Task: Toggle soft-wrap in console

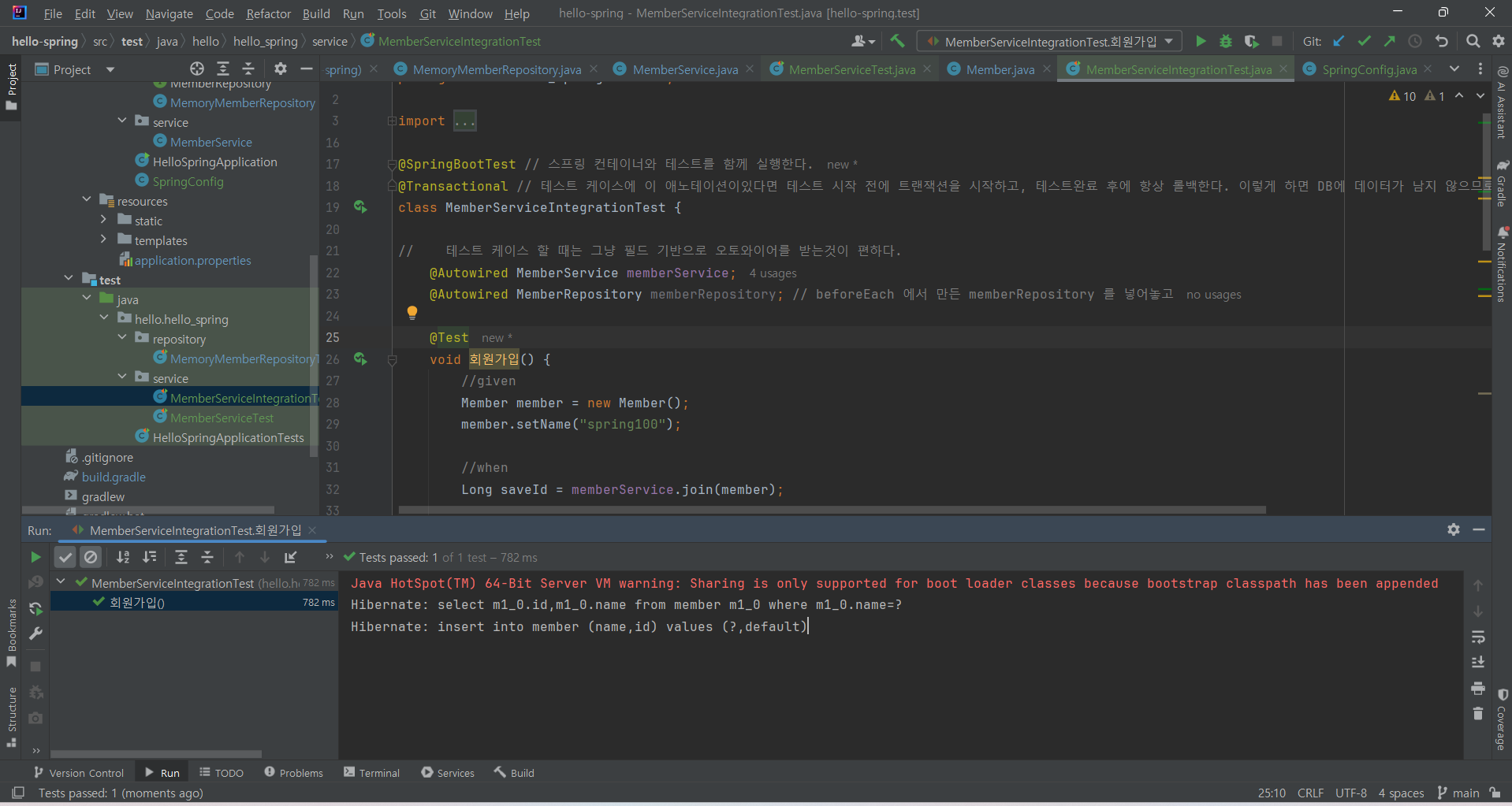Action: [x=1478, y=637]
